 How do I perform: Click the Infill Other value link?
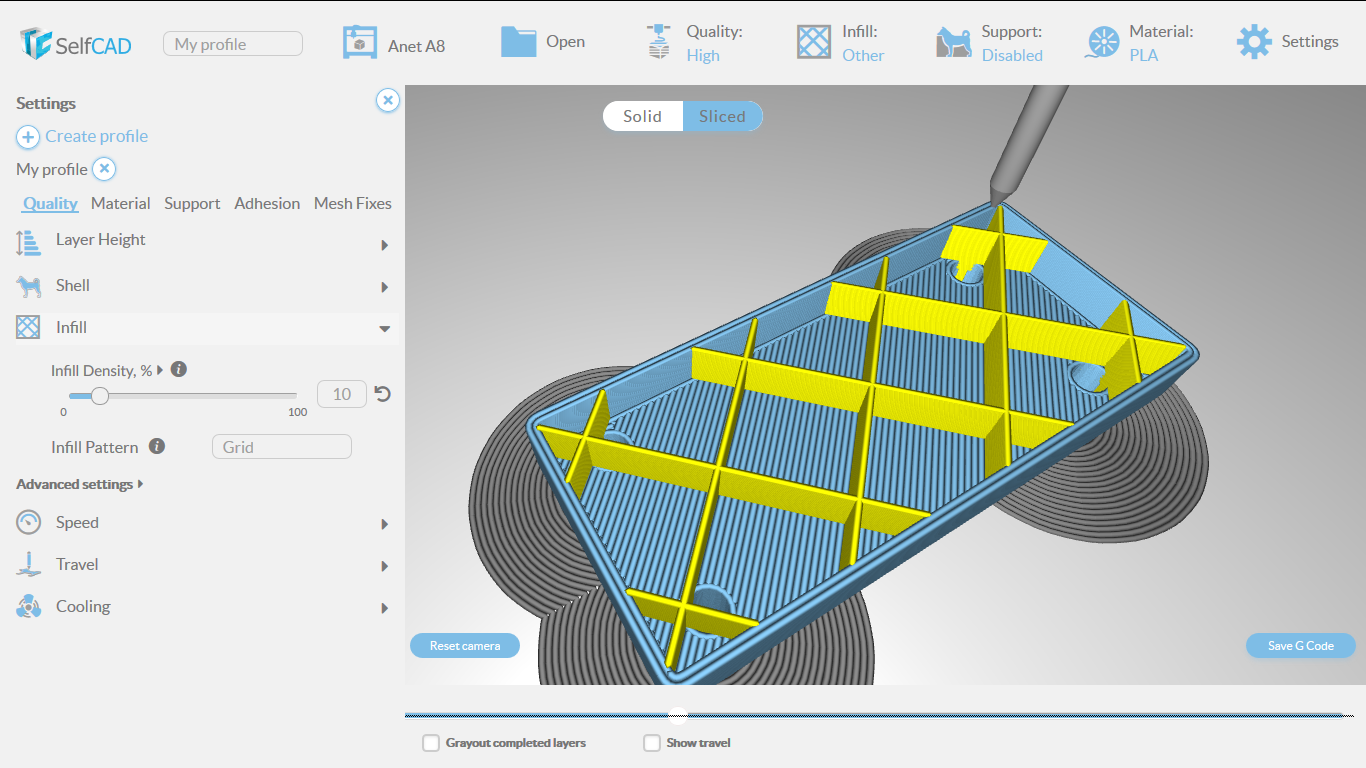[863, 55]
